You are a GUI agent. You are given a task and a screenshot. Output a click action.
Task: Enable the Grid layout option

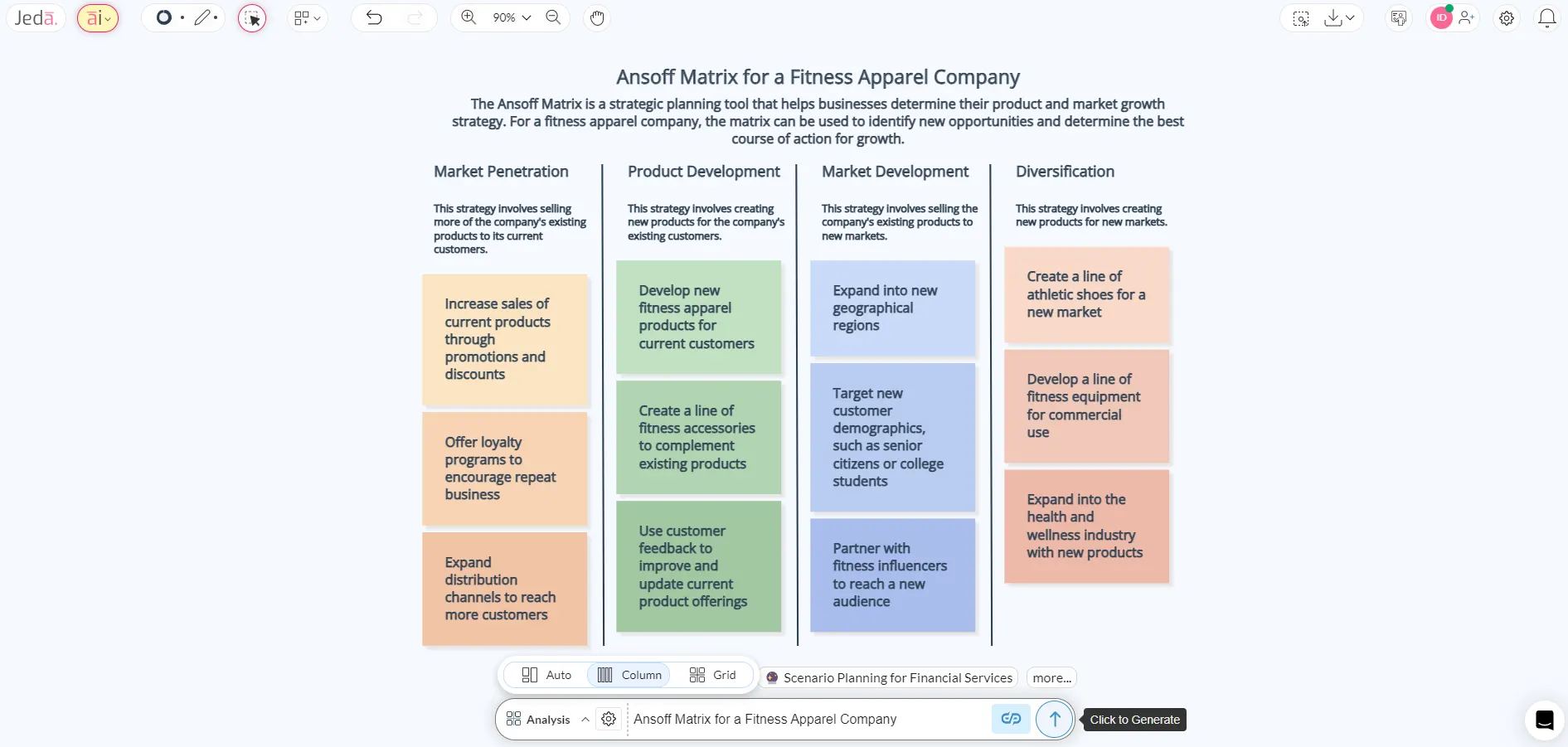pos(712,676)
